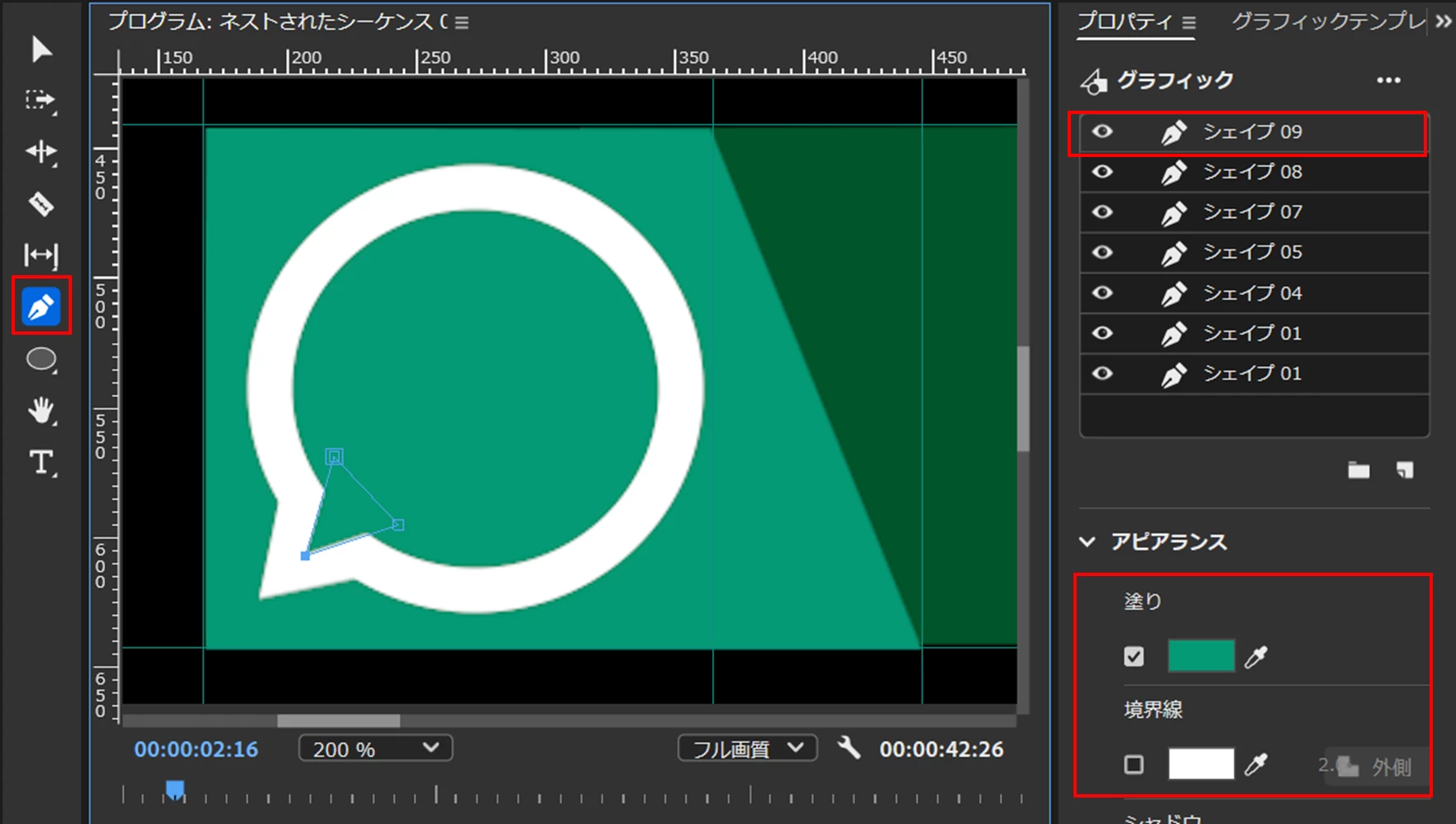The height and width of the screenshot is (824, 1456).
Task: Select the シェイプ 05 layer name
Action: [1252, 252]
